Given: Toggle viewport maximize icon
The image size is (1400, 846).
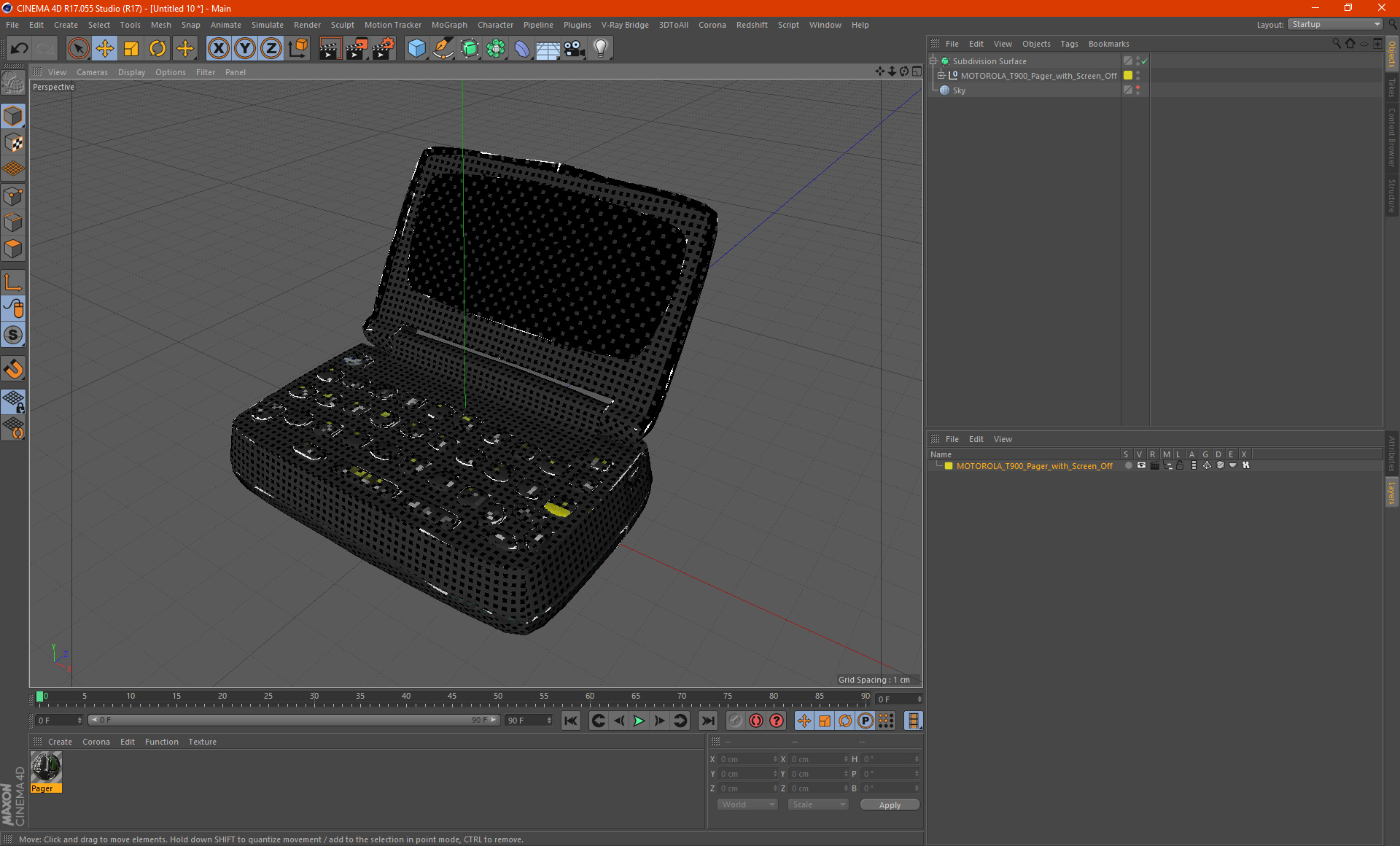Looking at the screenshot, I should coord(917,71).
